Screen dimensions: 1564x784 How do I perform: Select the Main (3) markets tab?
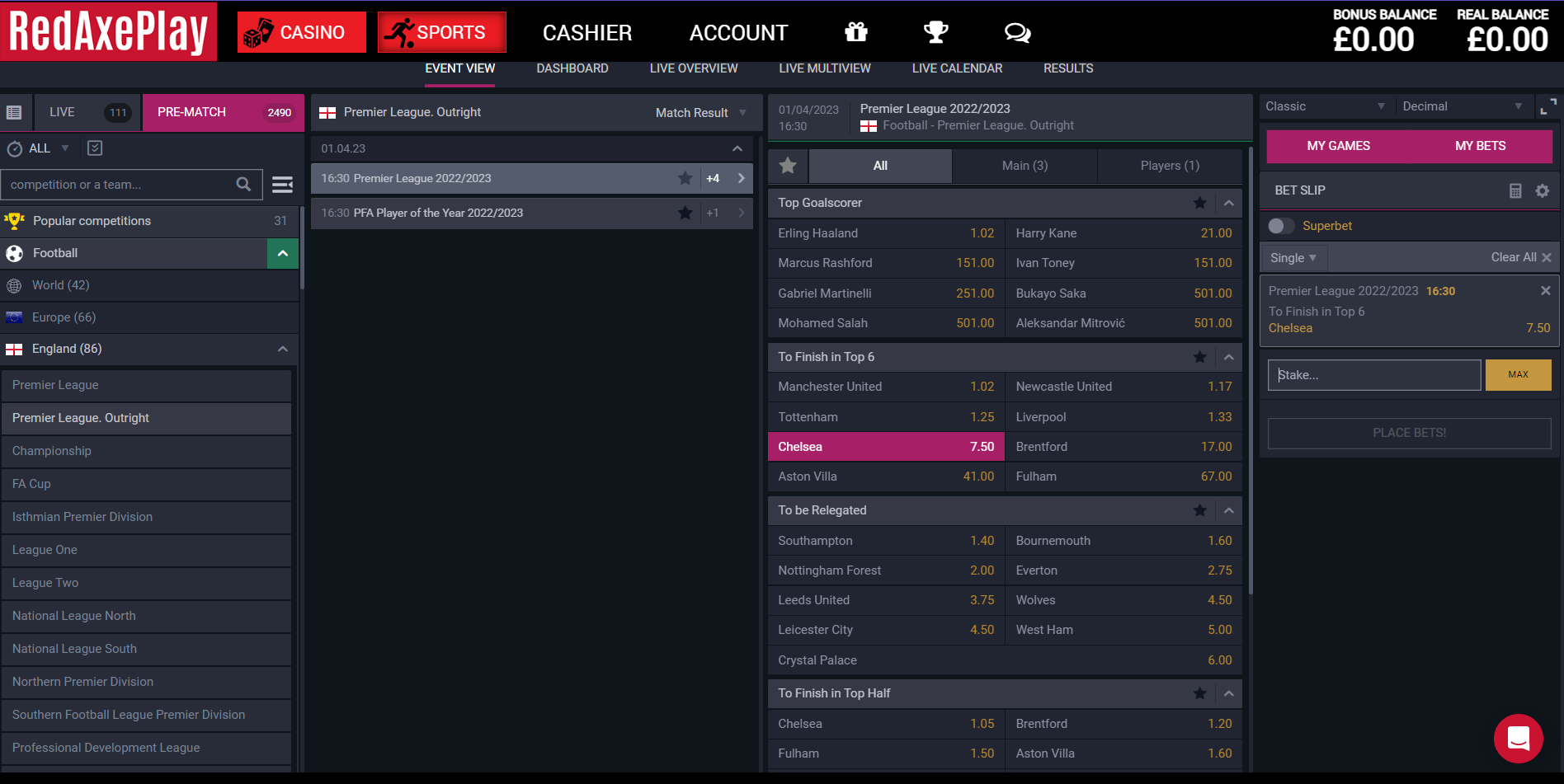click(x=1025, y=166)
